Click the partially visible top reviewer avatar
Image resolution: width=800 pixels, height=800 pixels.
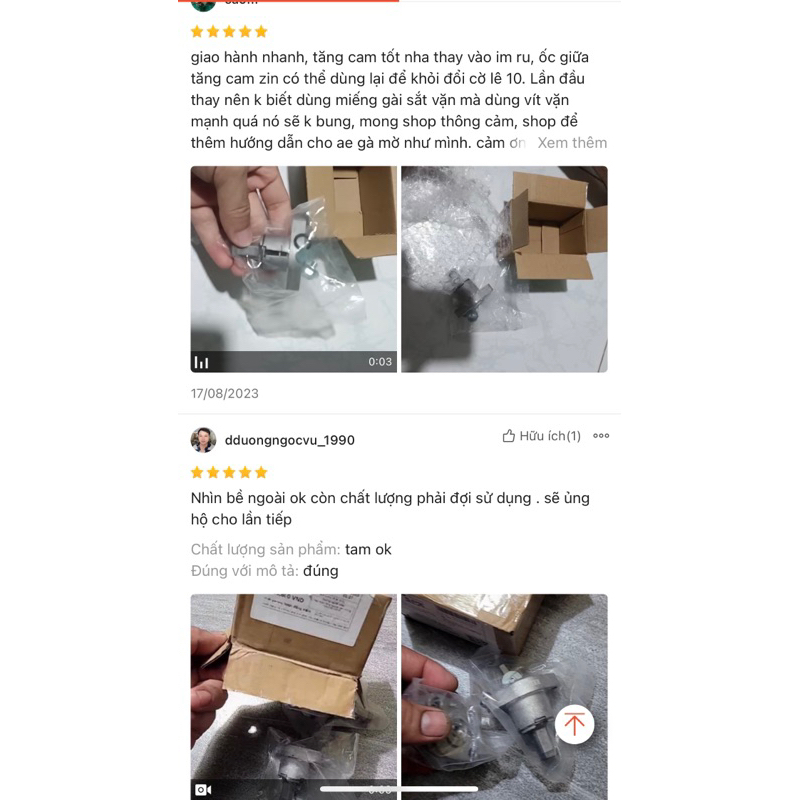tap(203, 5)
